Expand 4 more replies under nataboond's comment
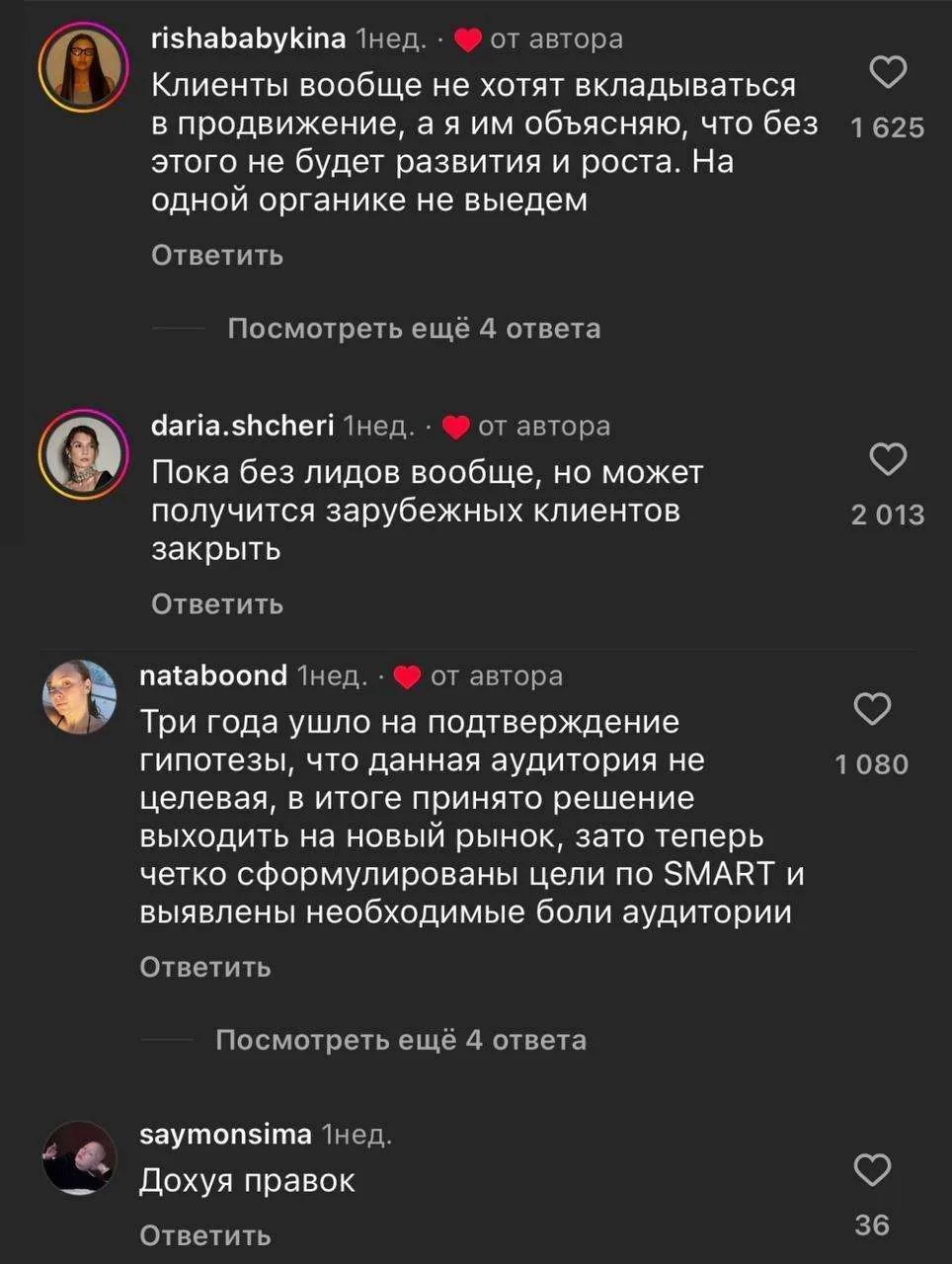 (401, 1040)
